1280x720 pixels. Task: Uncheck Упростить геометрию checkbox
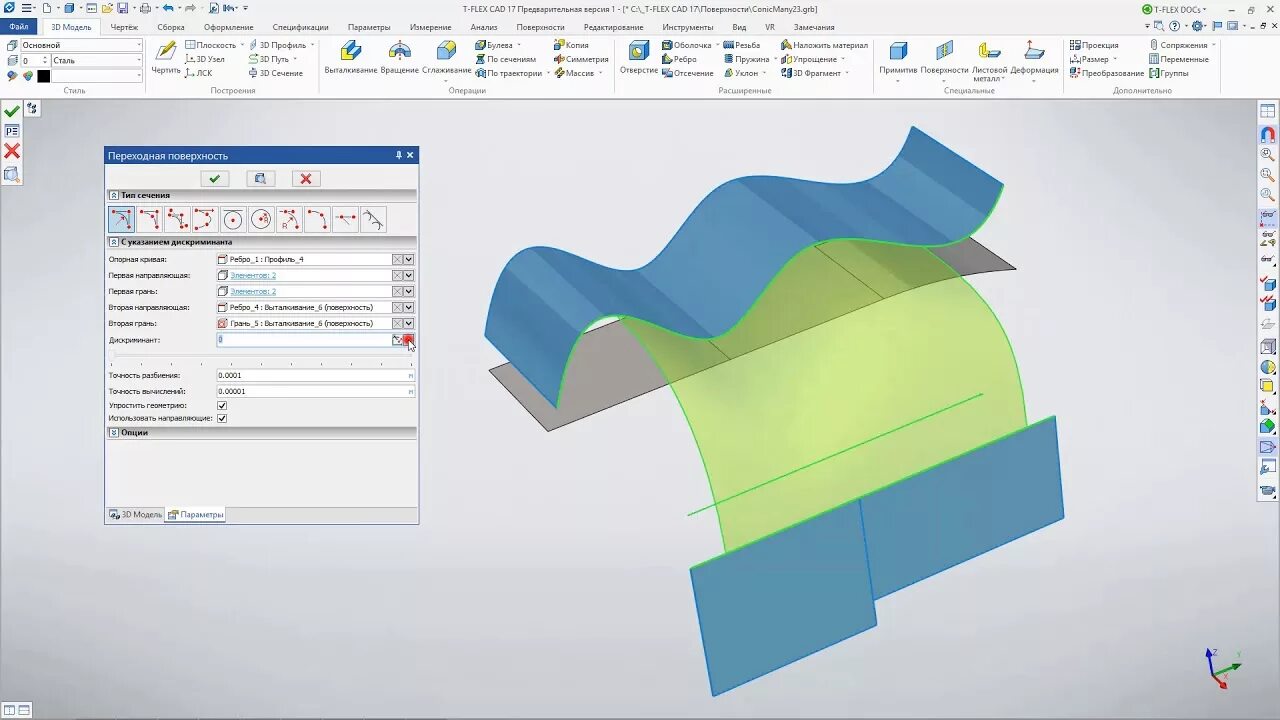click(222, 405)
